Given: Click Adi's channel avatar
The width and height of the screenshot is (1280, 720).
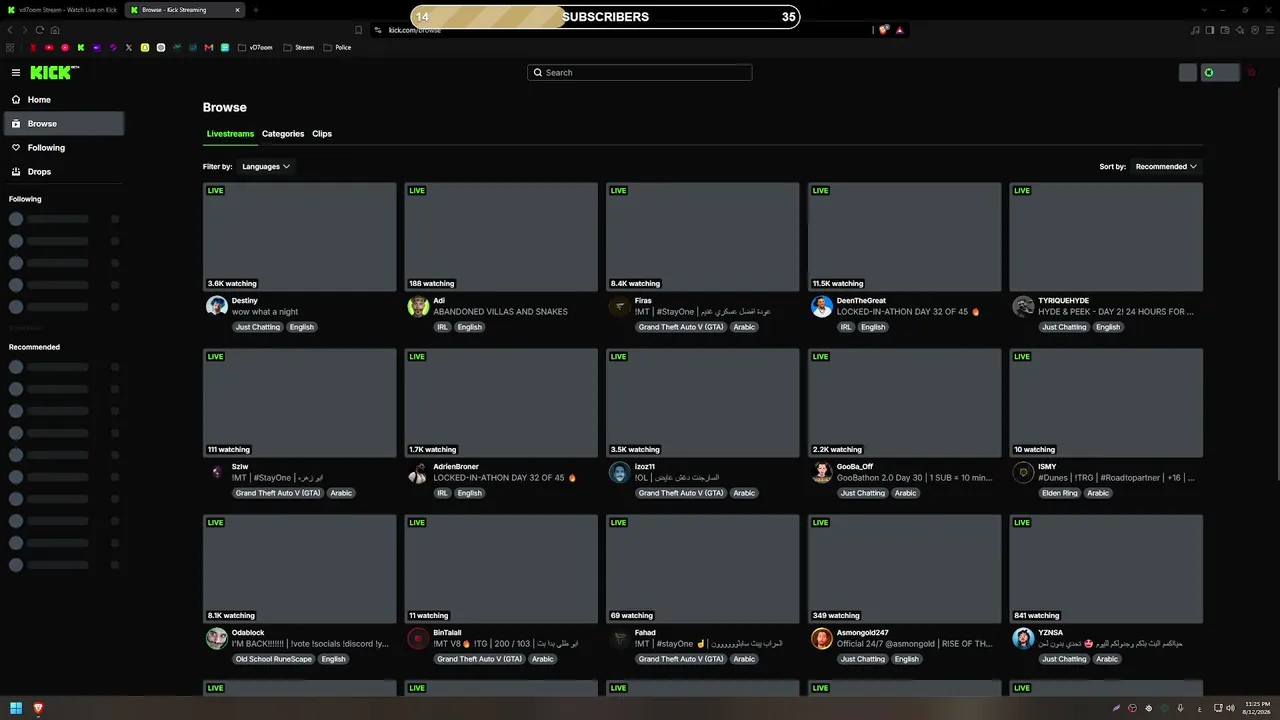Looking at the screenshot, I should point(418,306).
